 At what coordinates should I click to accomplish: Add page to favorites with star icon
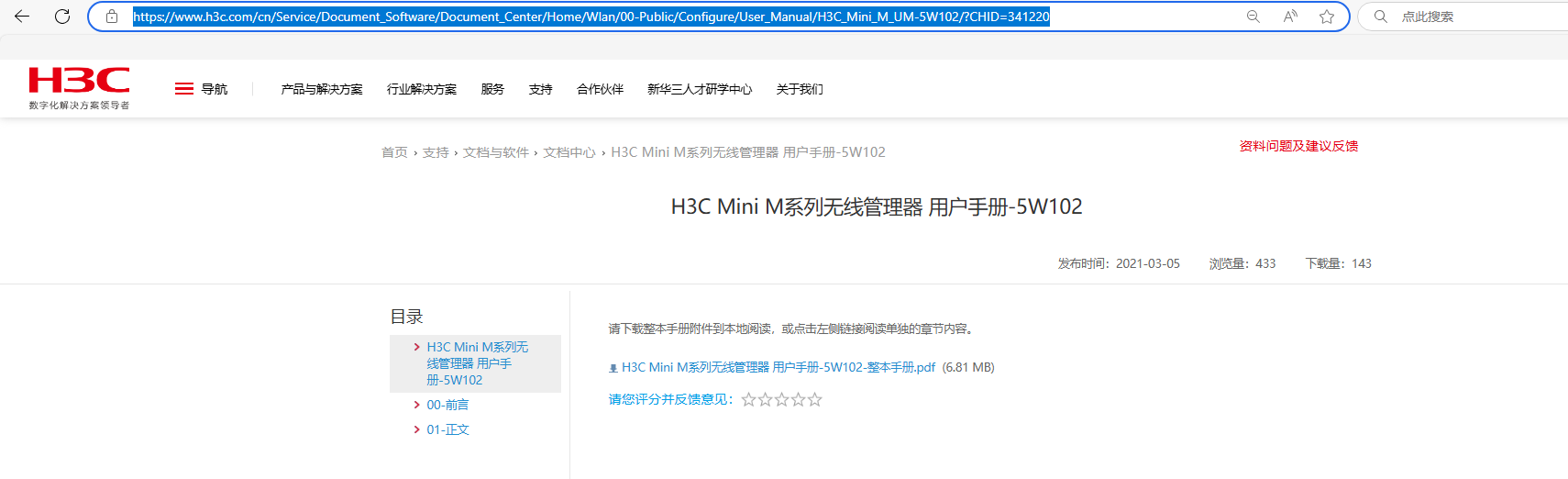(x=1327, y=17)
